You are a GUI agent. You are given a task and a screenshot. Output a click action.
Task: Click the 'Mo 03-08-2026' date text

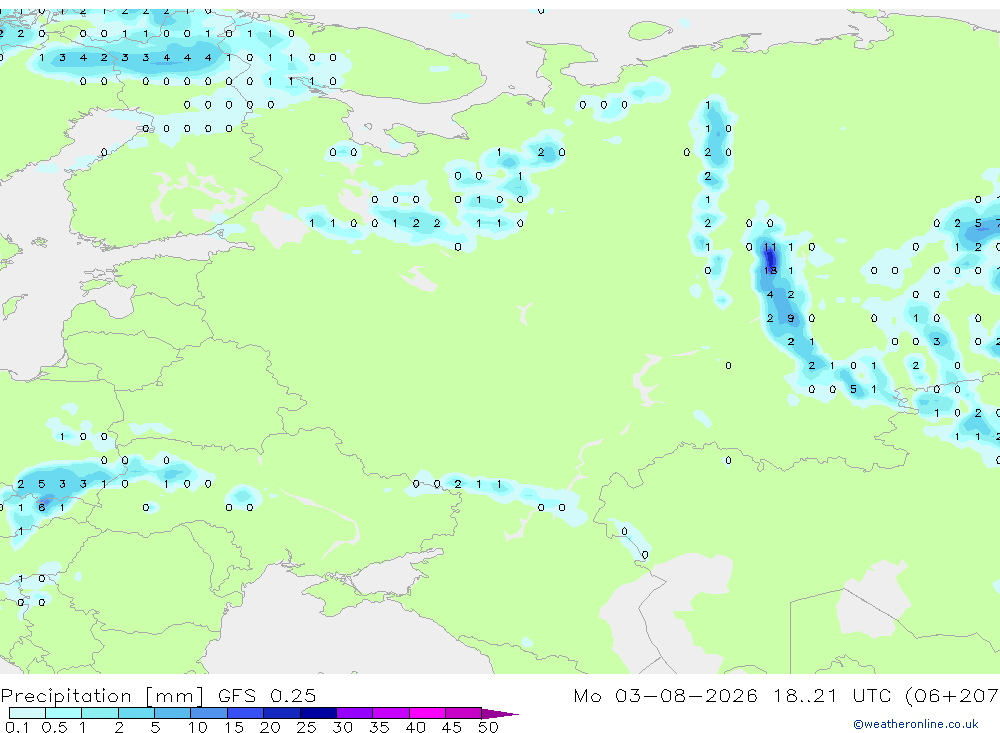pyautogui.click(x=666, y=695)
